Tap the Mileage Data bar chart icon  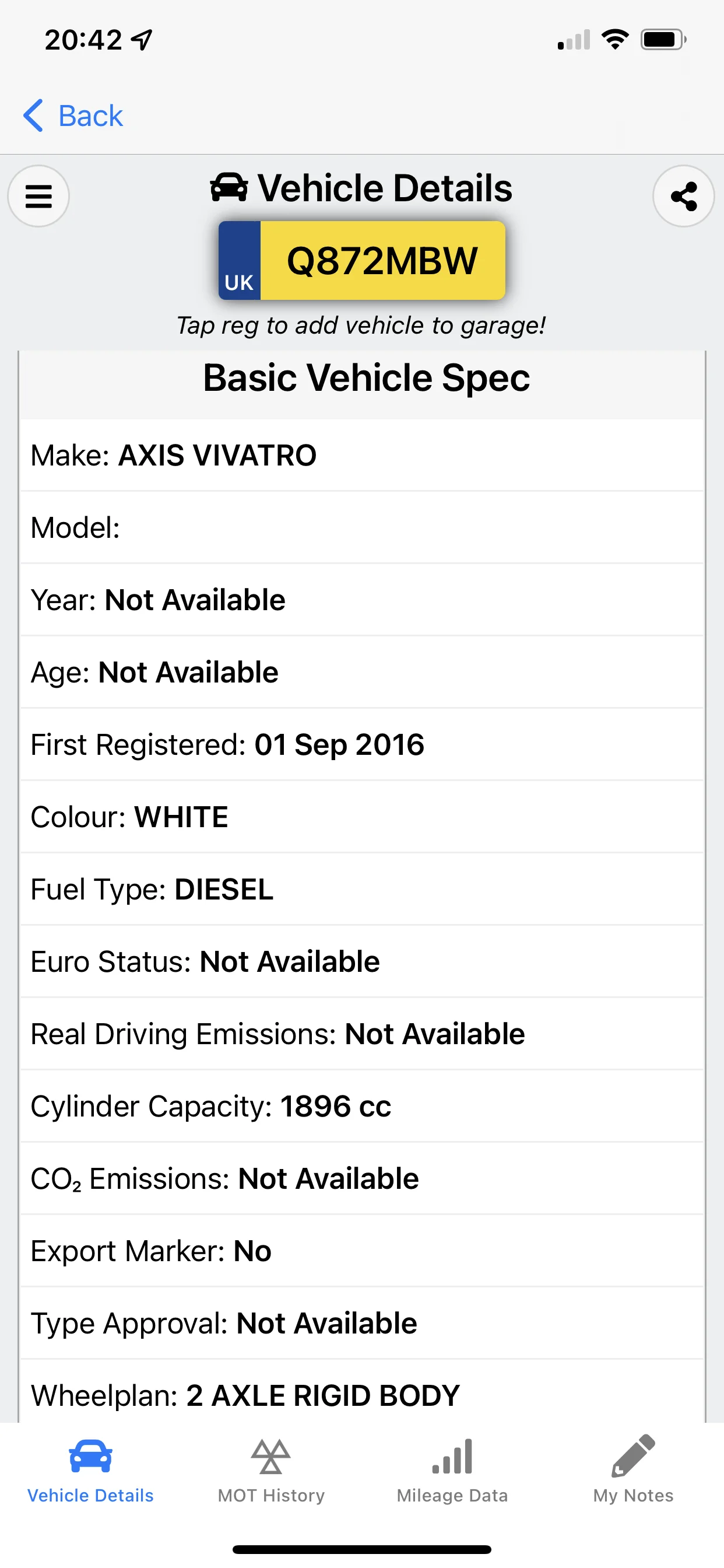[x=452, y=1456]
